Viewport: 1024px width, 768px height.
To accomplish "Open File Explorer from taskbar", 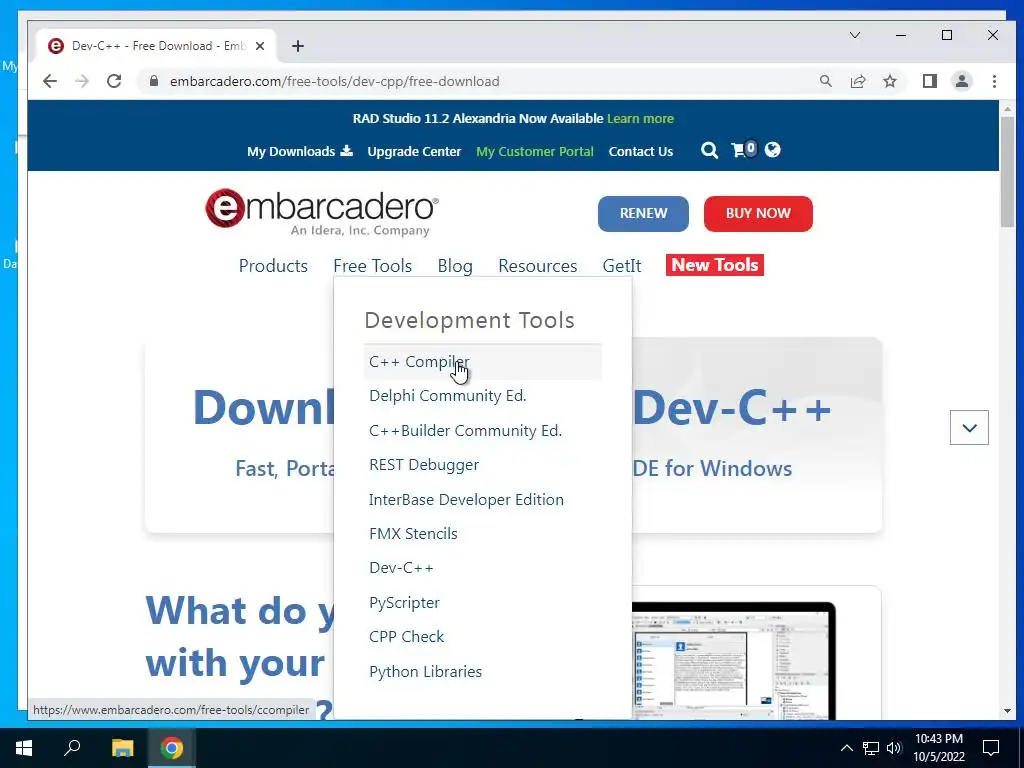I will point(122,748).
